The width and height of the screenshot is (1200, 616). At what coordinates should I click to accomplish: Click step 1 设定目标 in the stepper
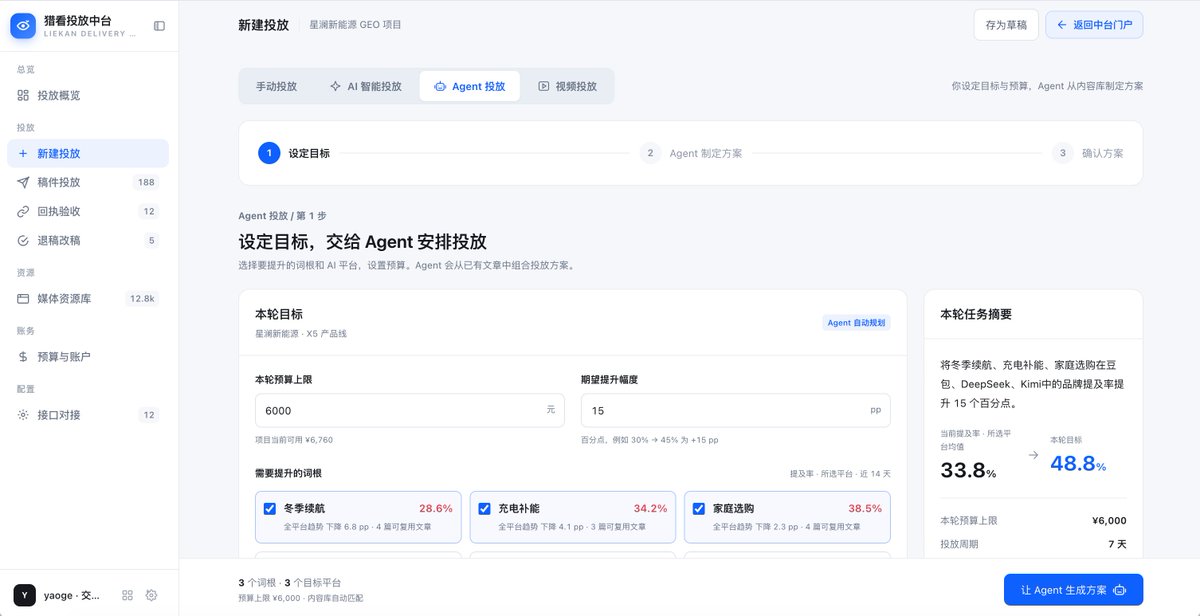(294, 153)
